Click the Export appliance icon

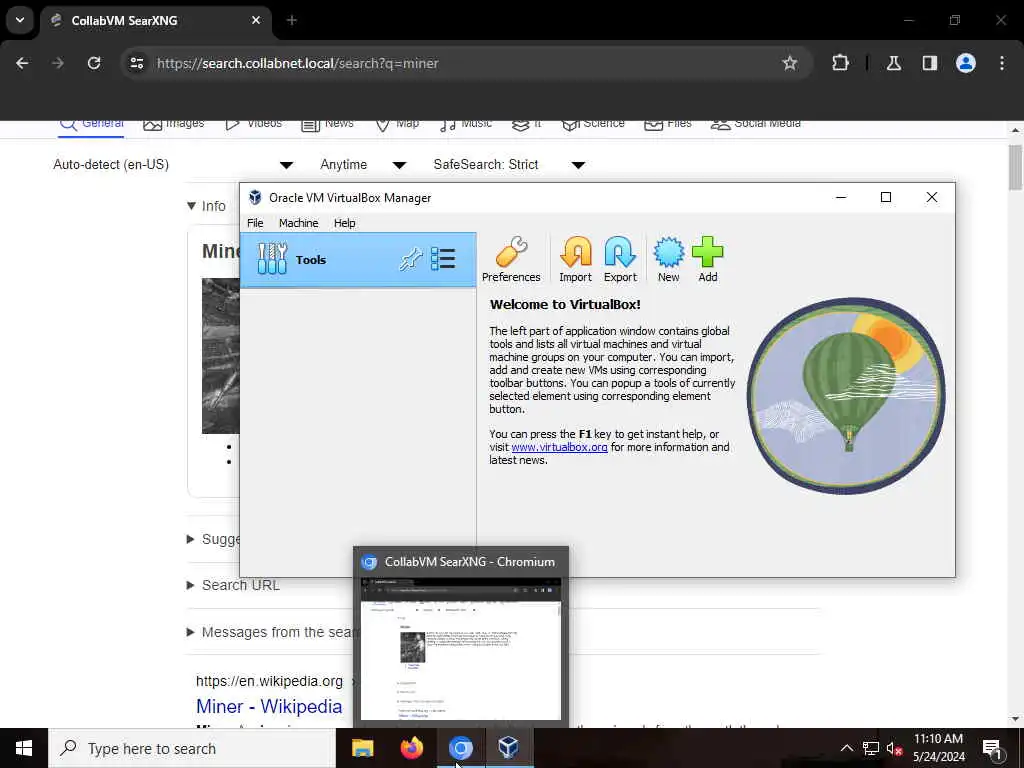point(620,259)
